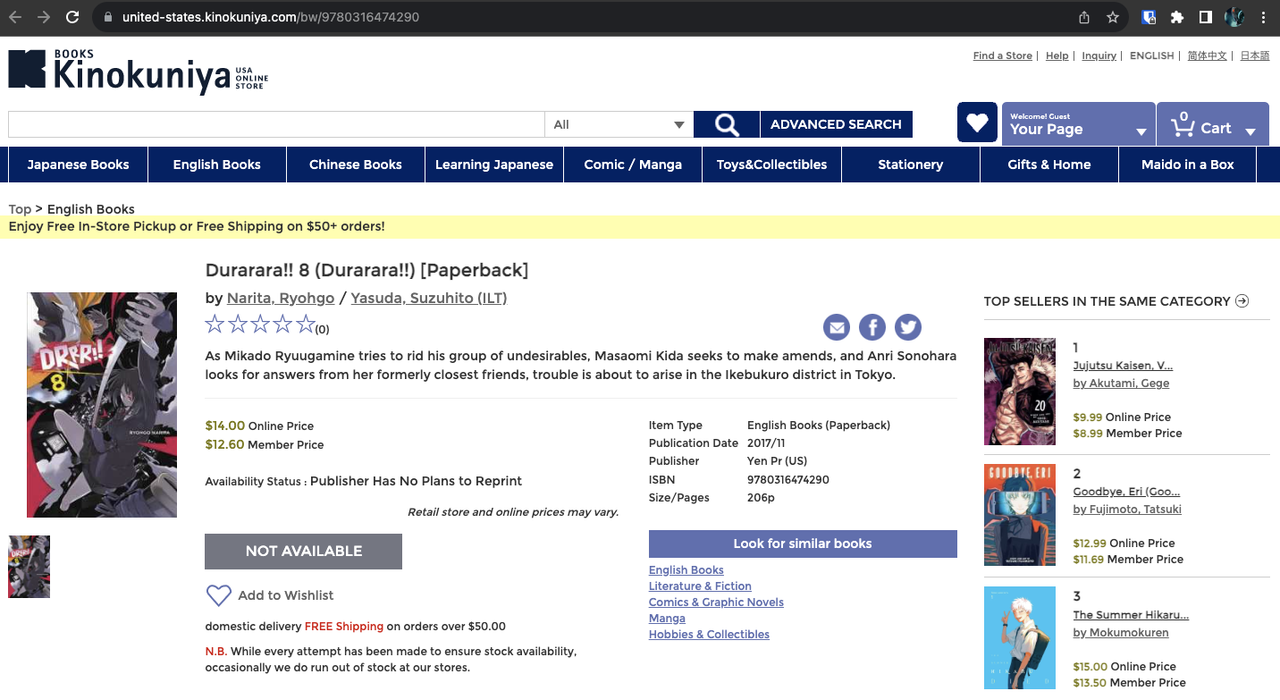Select the small cover thumbnail
Image resolution: width=1280 pixels, height=700 pixels.
29,567
